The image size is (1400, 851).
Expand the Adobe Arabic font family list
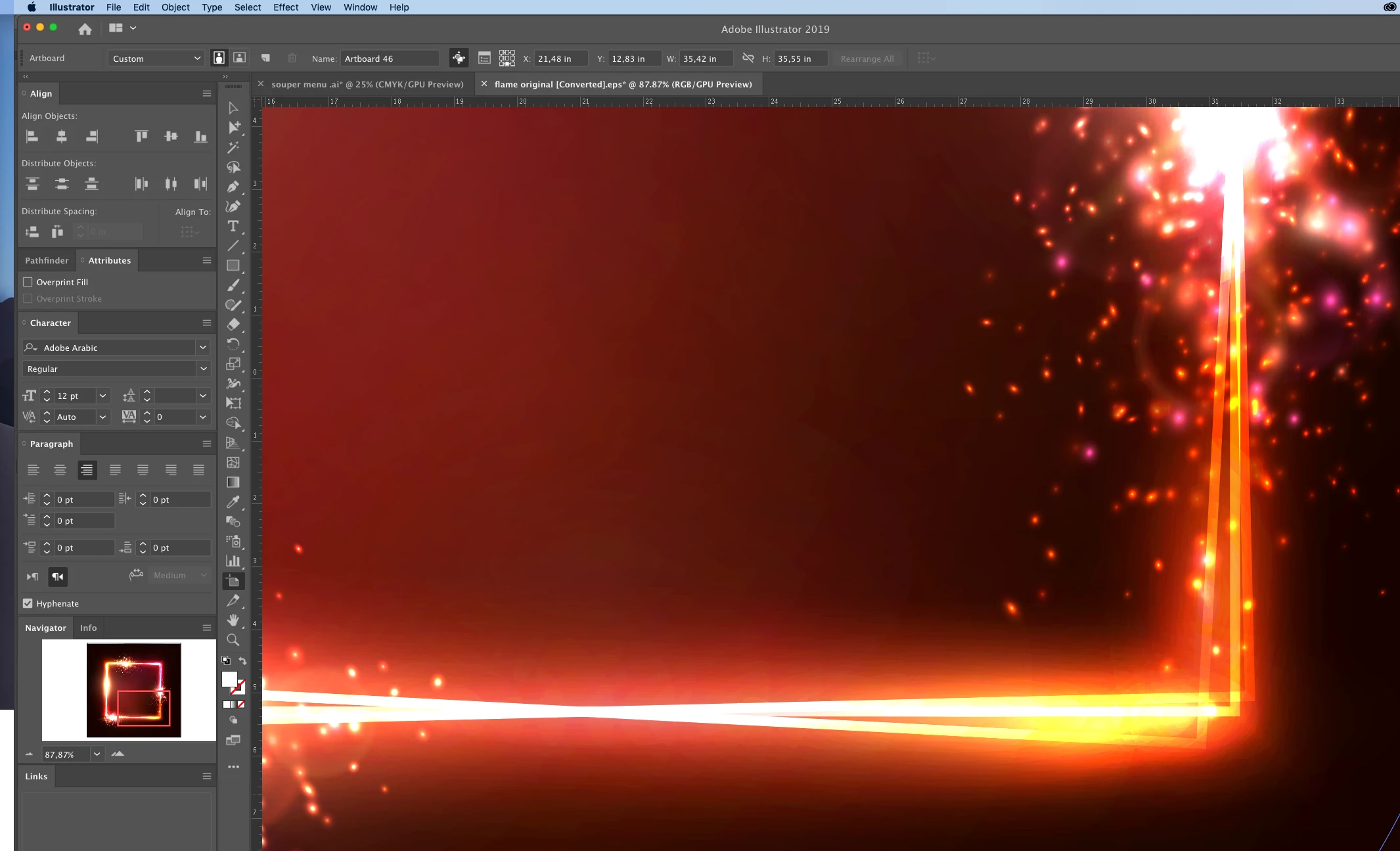(x=202, y=348)
